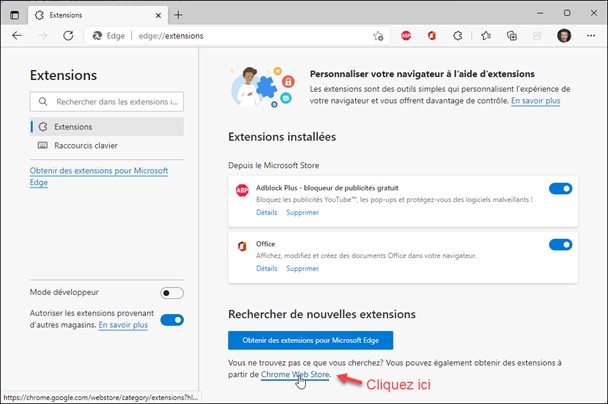This screenshot has width=608, height=404.
Task: Disable the Office extension toggle
Action: (x=560, y=245)
